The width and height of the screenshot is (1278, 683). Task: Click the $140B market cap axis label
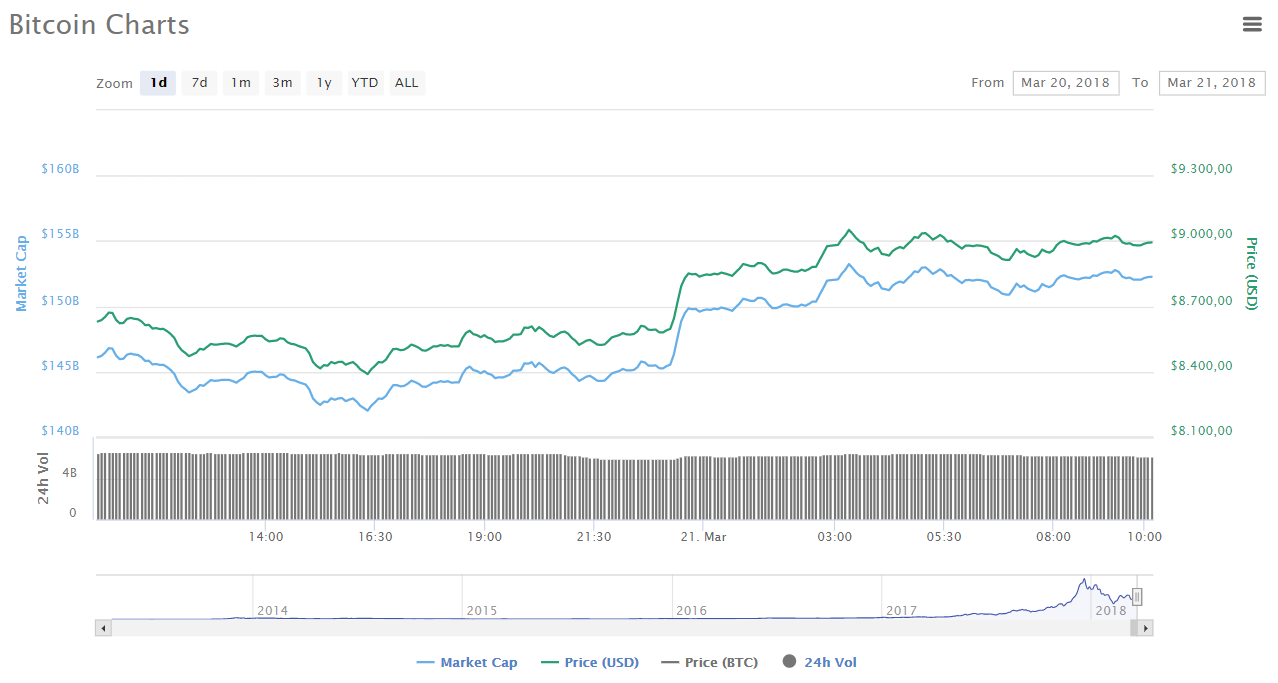click(60, 431)
